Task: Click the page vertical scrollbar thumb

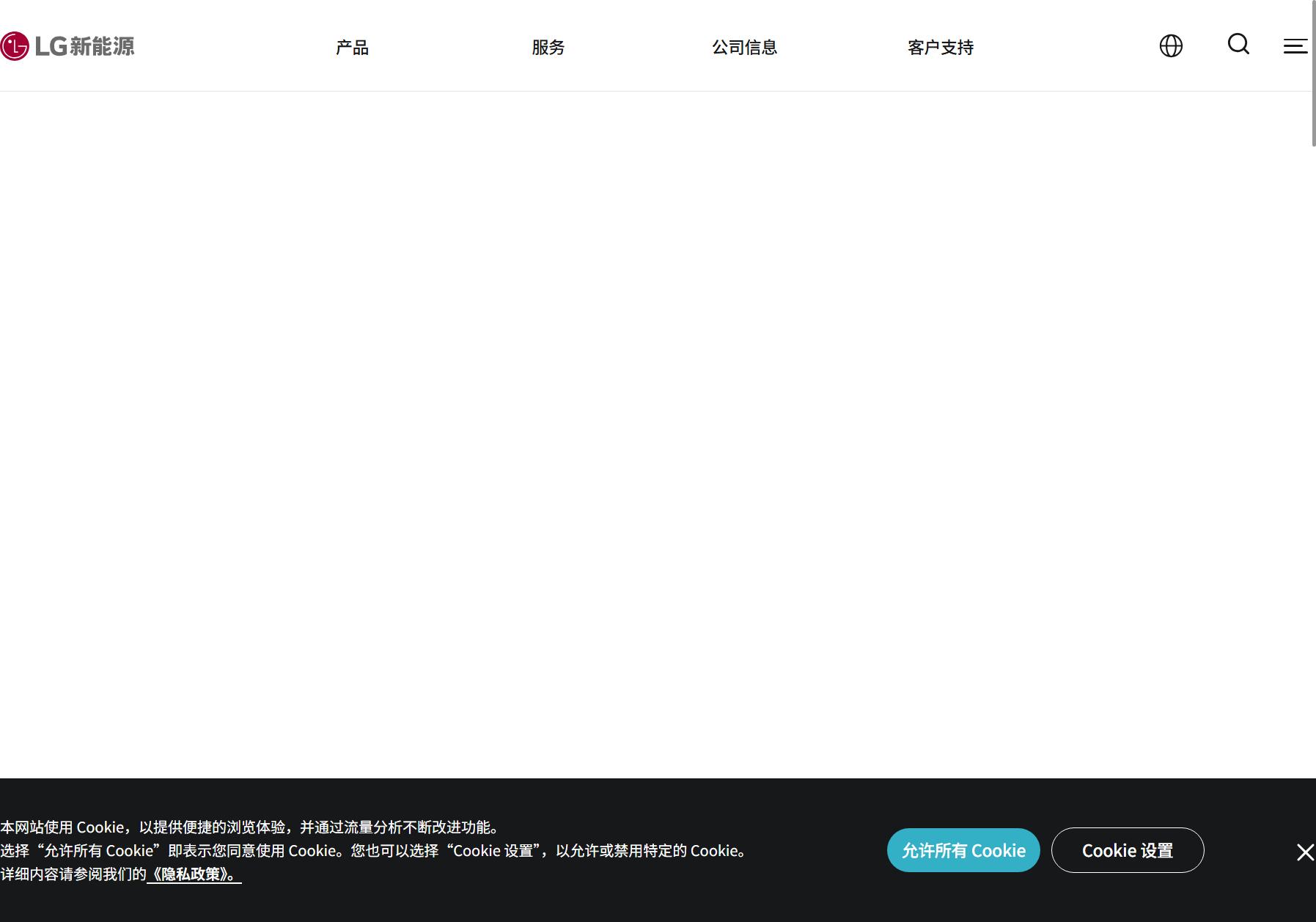Action: [1313, 73]
